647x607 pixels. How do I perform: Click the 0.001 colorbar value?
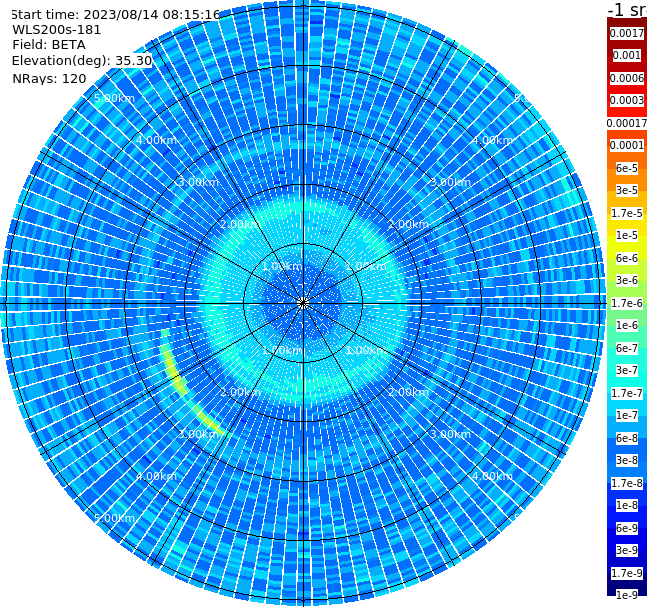[627, 55]
